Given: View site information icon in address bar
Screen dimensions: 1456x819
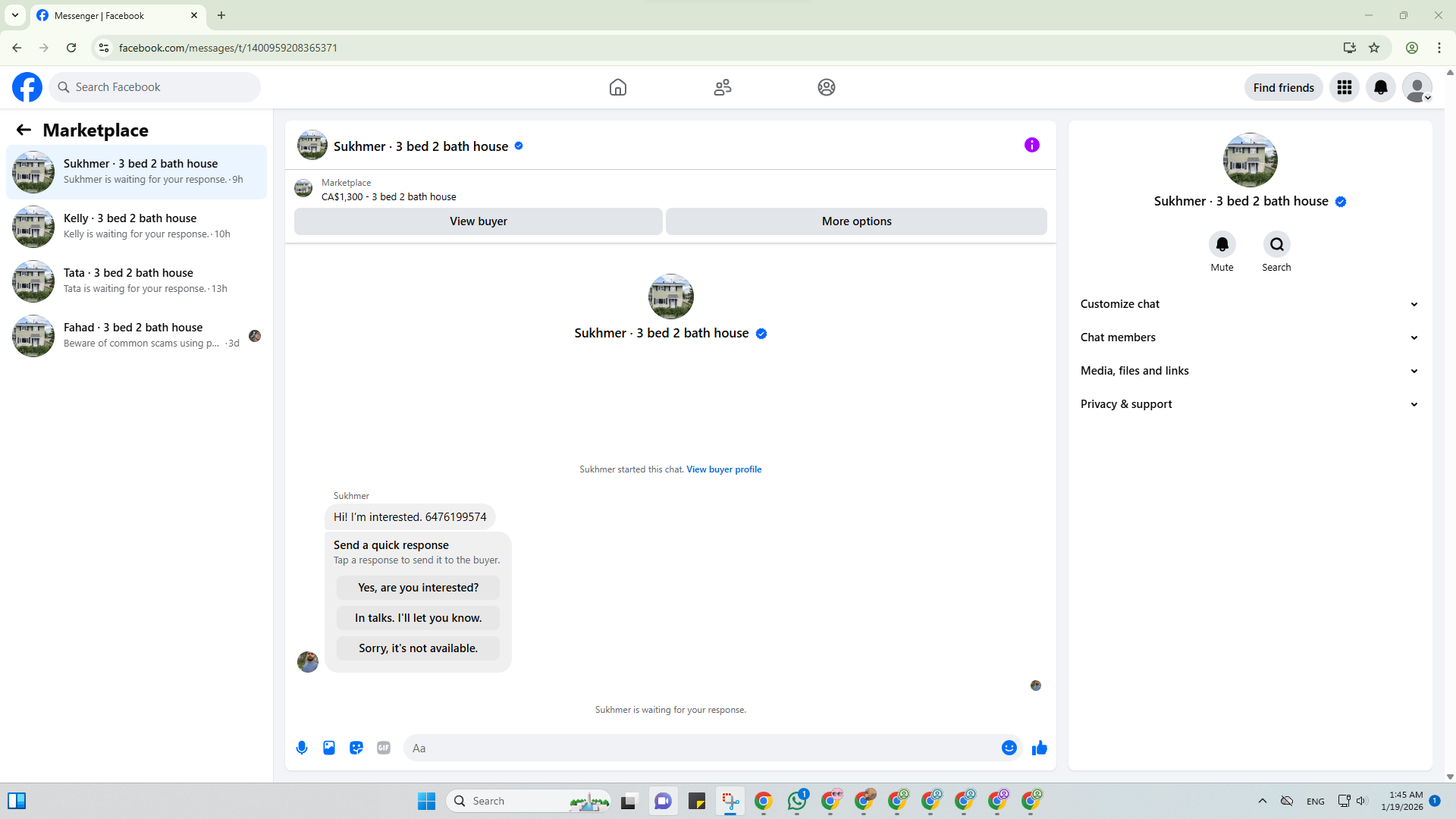Looking at the screenshot, I should pyautogui.click(x=104, y=48).
